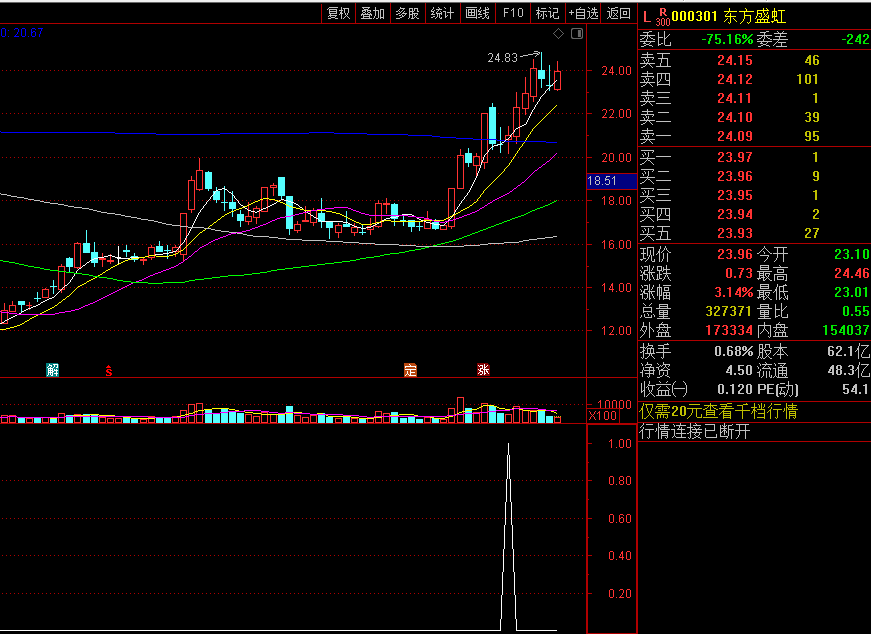The image size is (871, 634).
Task: Click the 24.83 high price annotation
Action: click(x=502, y=58)
